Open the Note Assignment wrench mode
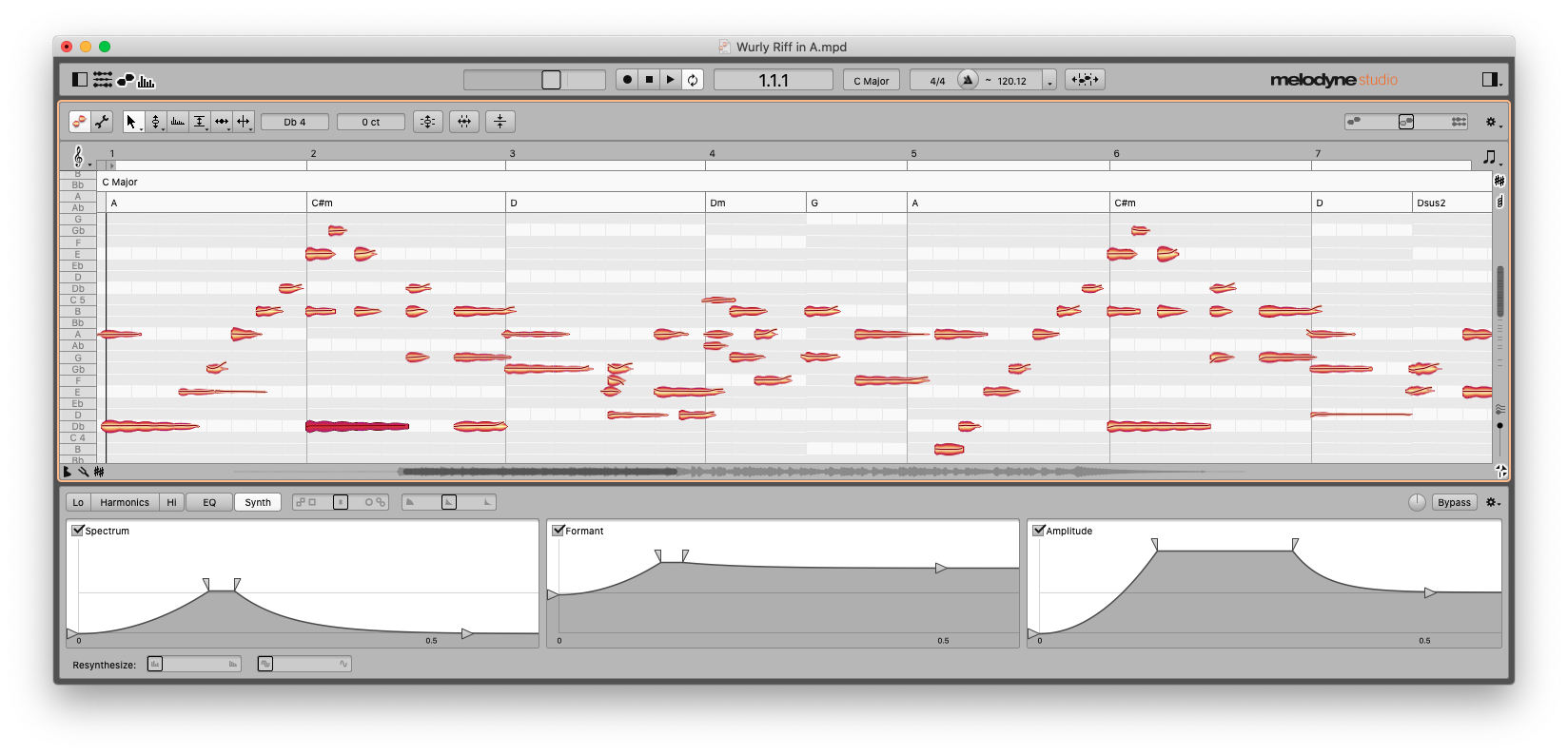1568x755 pixels. 102,122
